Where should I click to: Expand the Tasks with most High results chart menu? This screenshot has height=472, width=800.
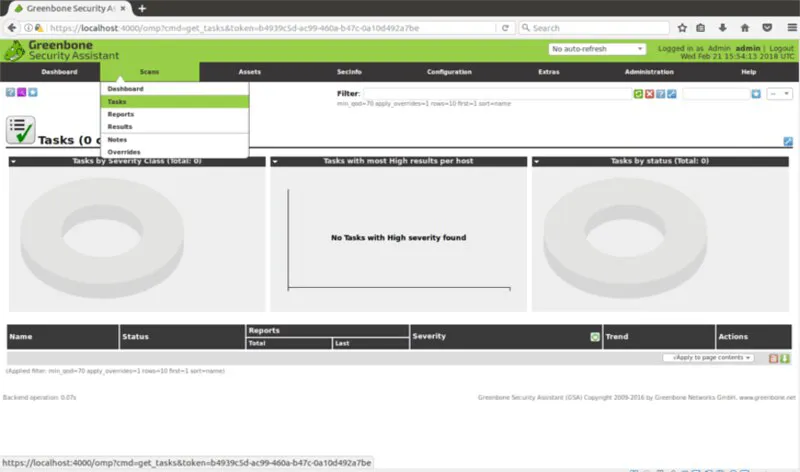[x=275, y=162]
